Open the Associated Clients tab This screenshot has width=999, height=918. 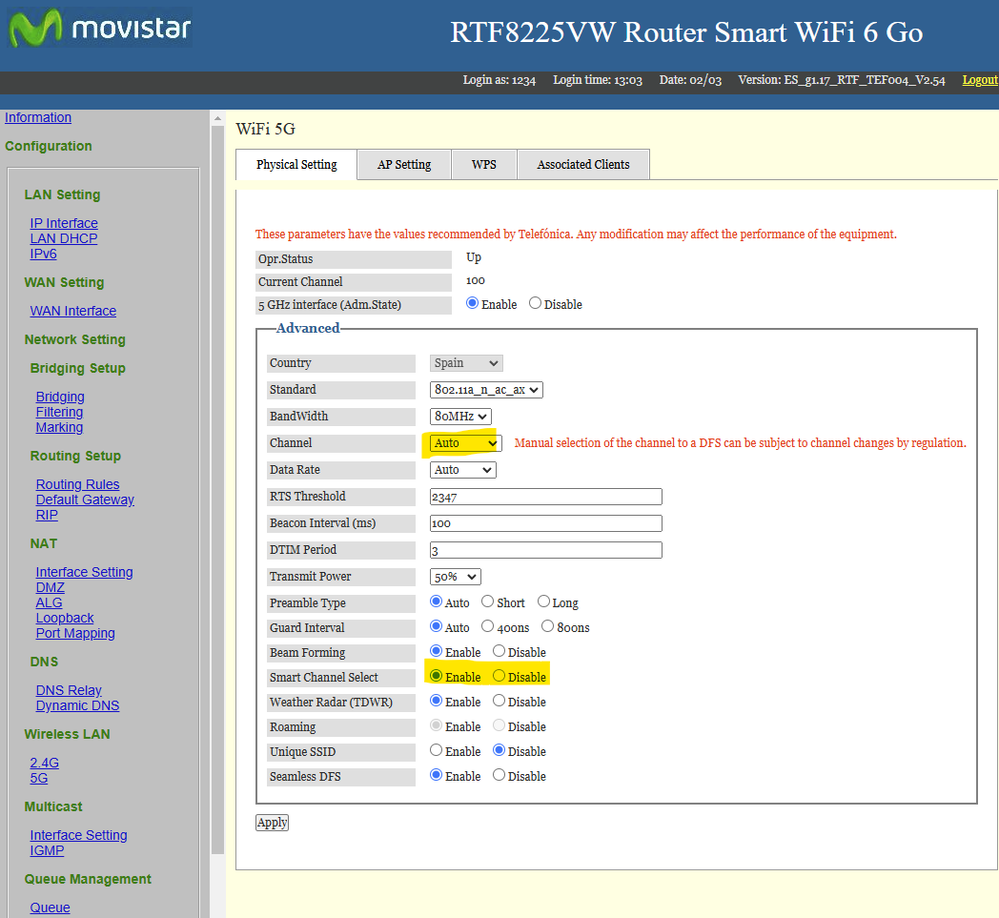coord(583,165)
